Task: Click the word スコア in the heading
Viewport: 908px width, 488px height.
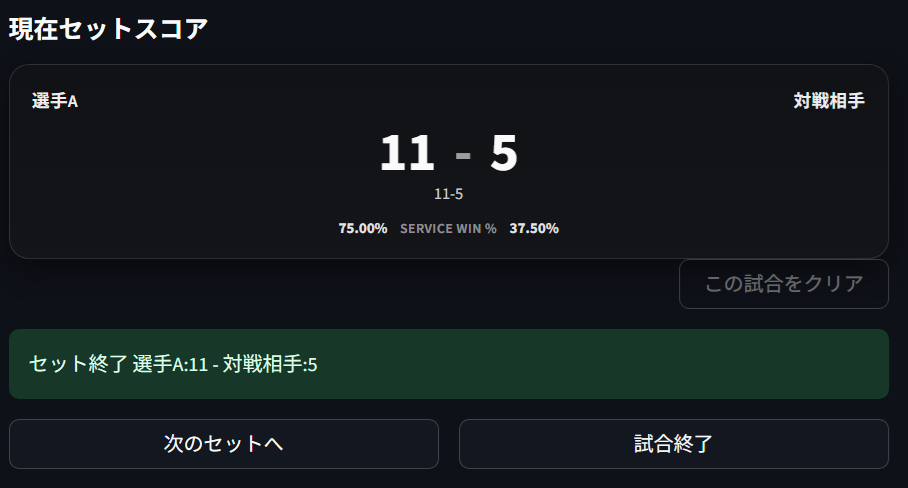Action: pos(171,29)
